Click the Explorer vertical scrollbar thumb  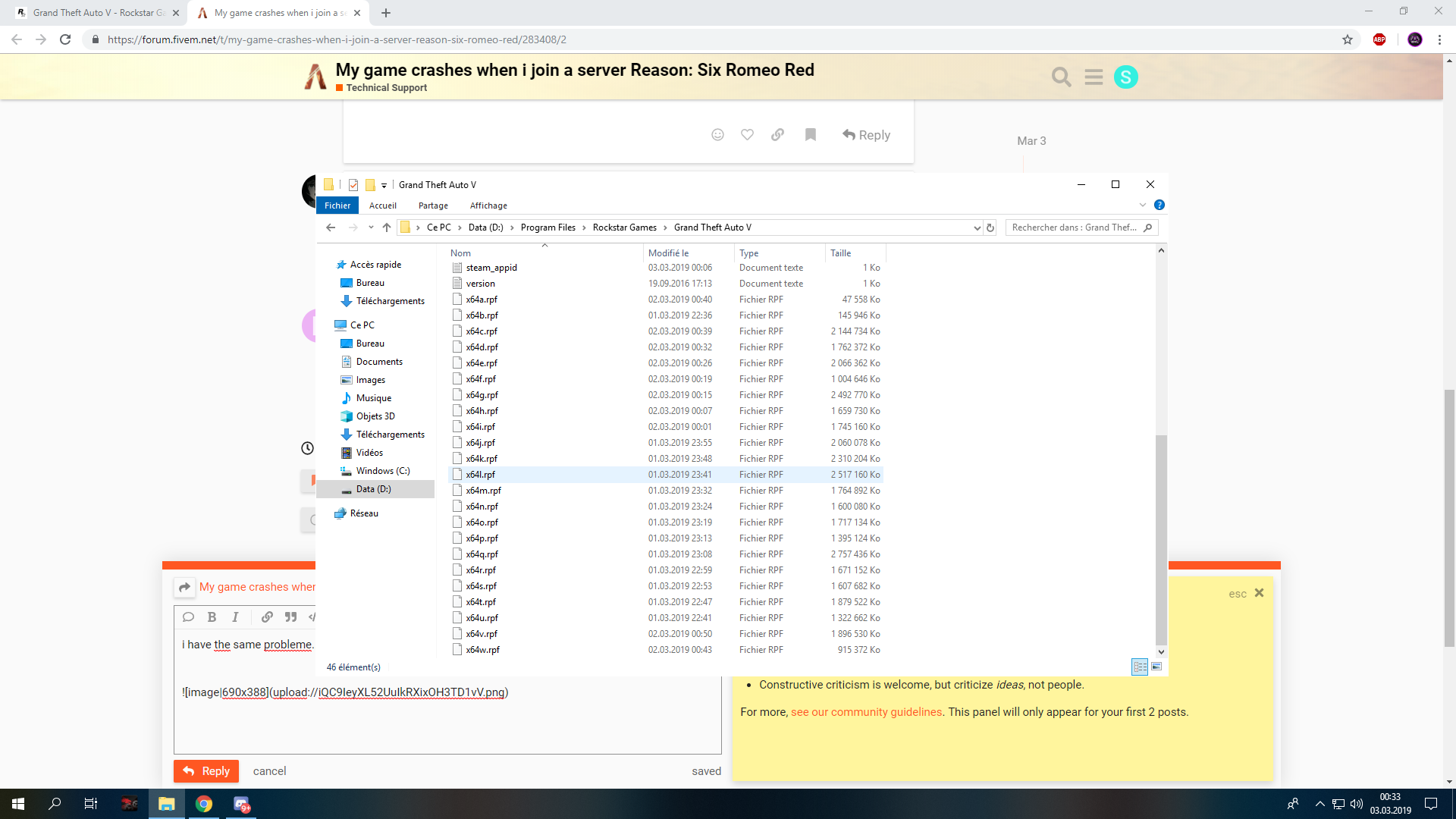(x=1161, y=538)
